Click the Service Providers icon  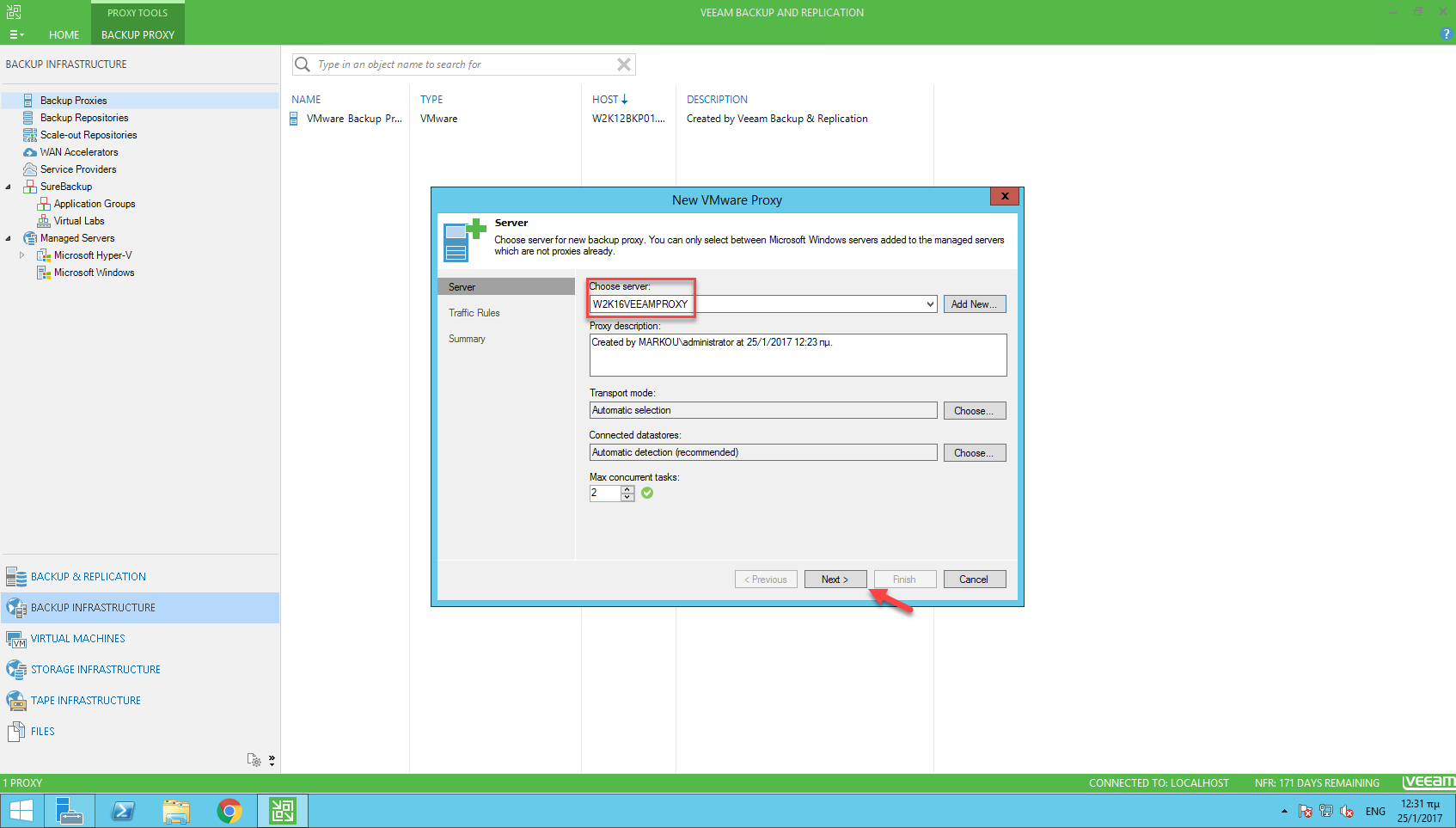29,169
